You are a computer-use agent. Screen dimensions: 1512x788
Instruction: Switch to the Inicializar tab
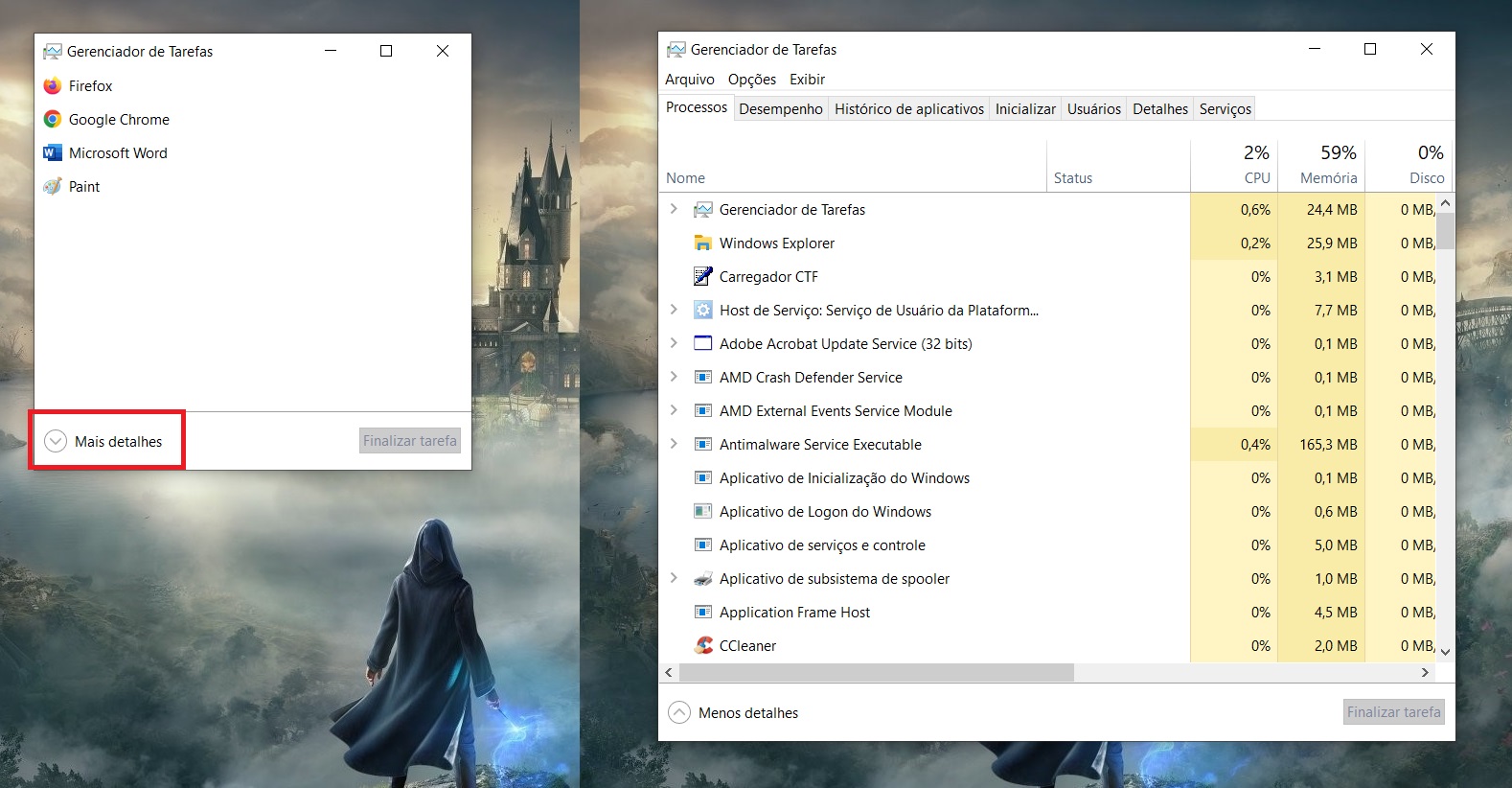tap(1025, 109)
